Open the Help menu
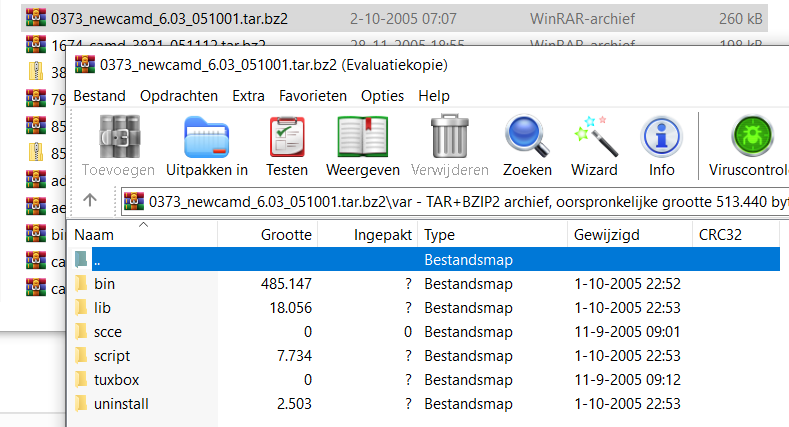The width and height of the screenshot is (789, 427). click(434, 96)
